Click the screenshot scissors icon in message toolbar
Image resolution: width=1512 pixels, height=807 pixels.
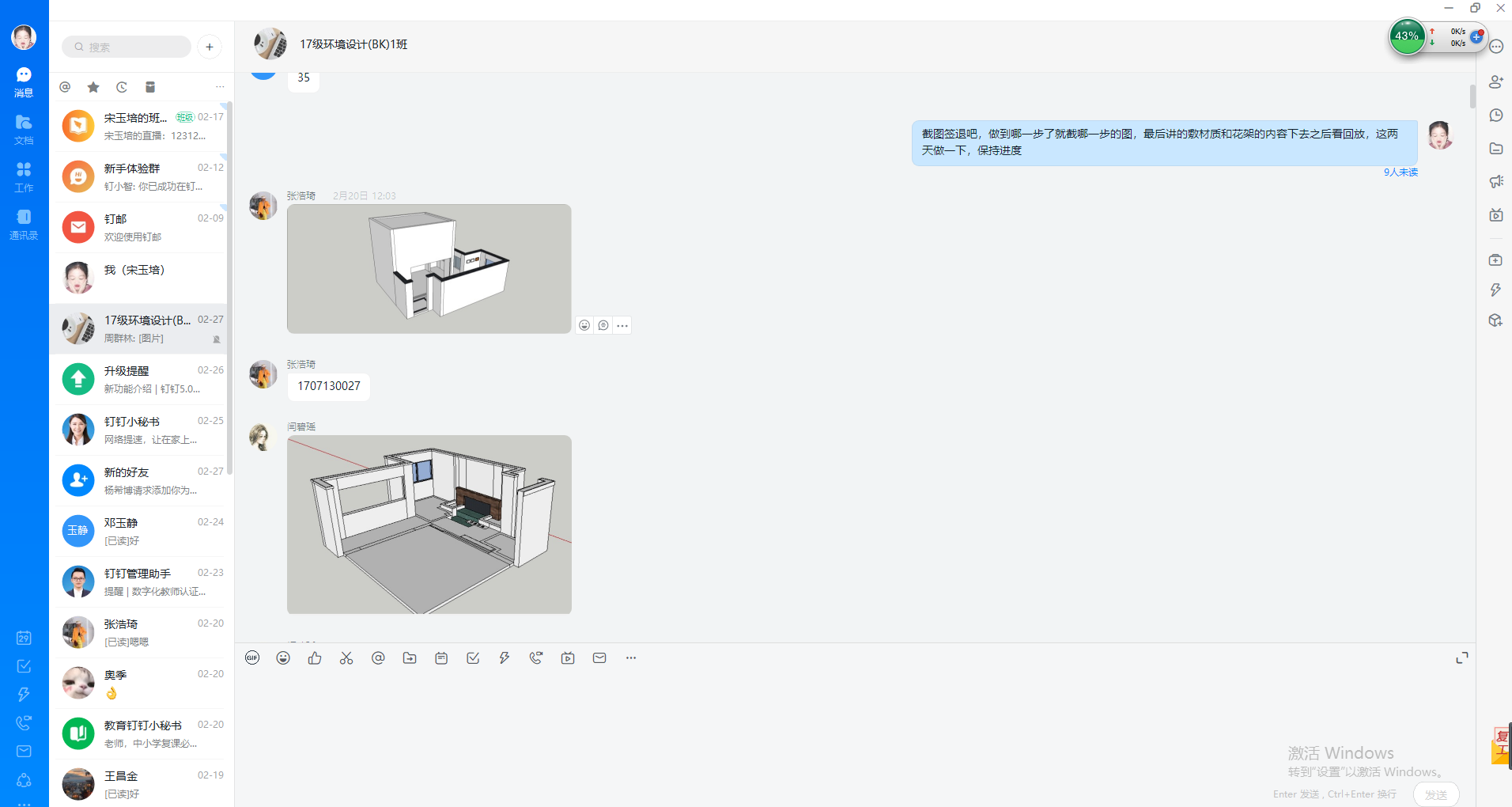346,658
